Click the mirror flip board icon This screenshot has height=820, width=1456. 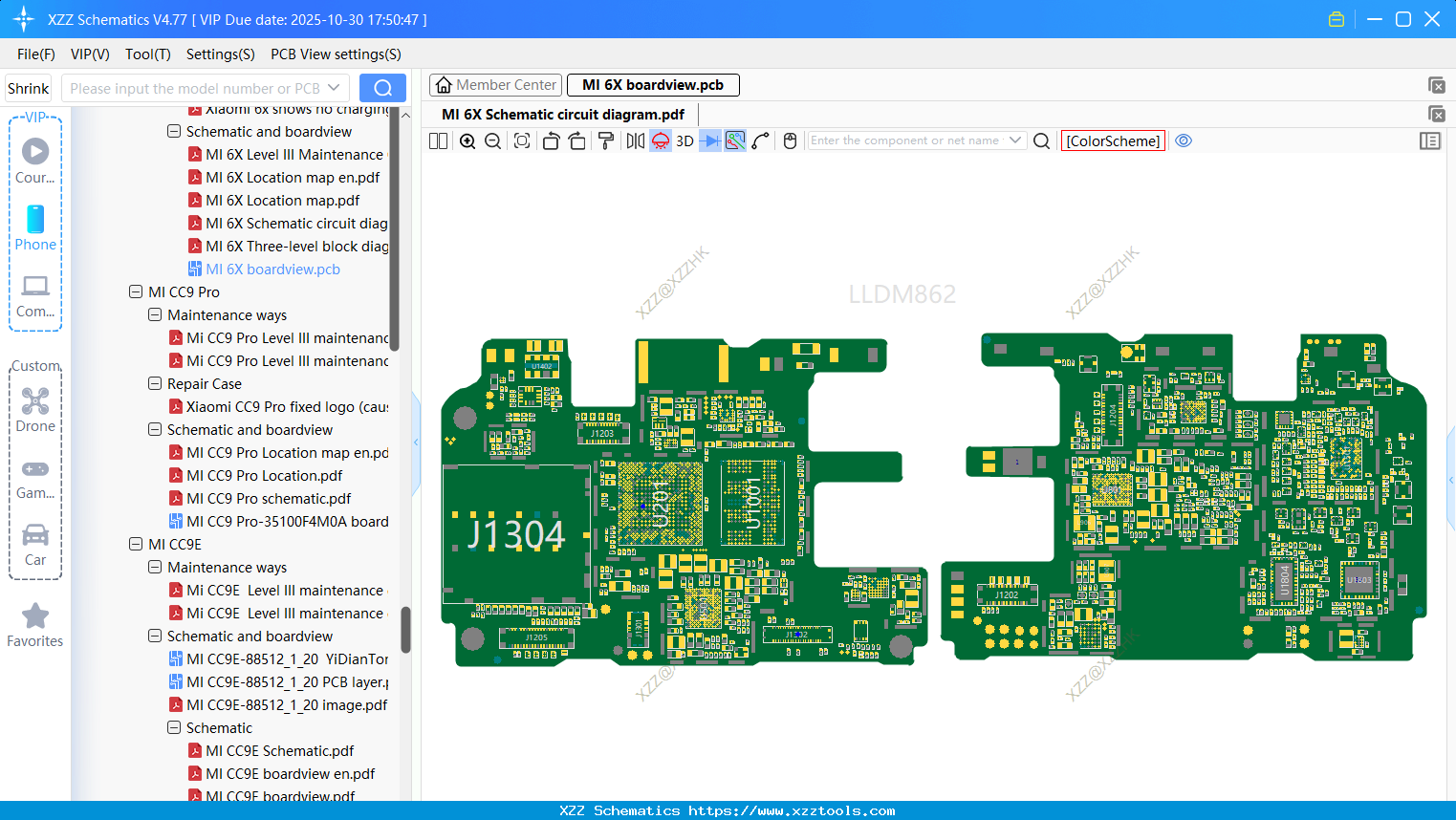(x=635, y=141)
